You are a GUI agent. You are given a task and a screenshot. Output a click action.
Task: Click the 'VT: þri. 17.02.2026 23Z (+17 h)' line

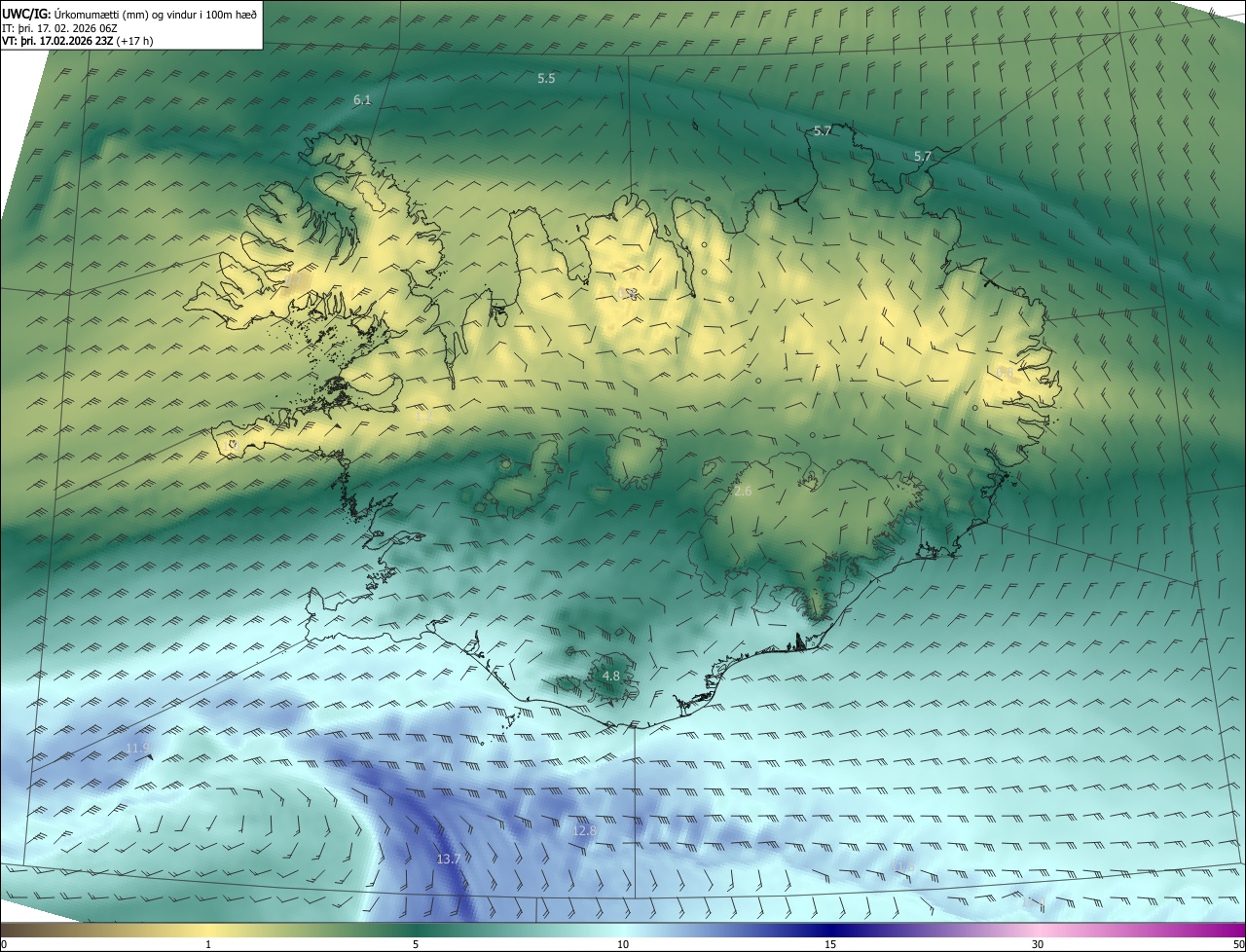77,40
